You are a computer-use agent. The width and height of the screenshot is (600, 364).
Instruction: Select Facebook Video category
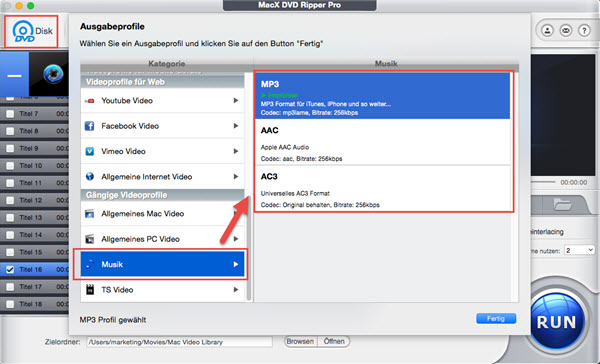(x=162, y=126)
